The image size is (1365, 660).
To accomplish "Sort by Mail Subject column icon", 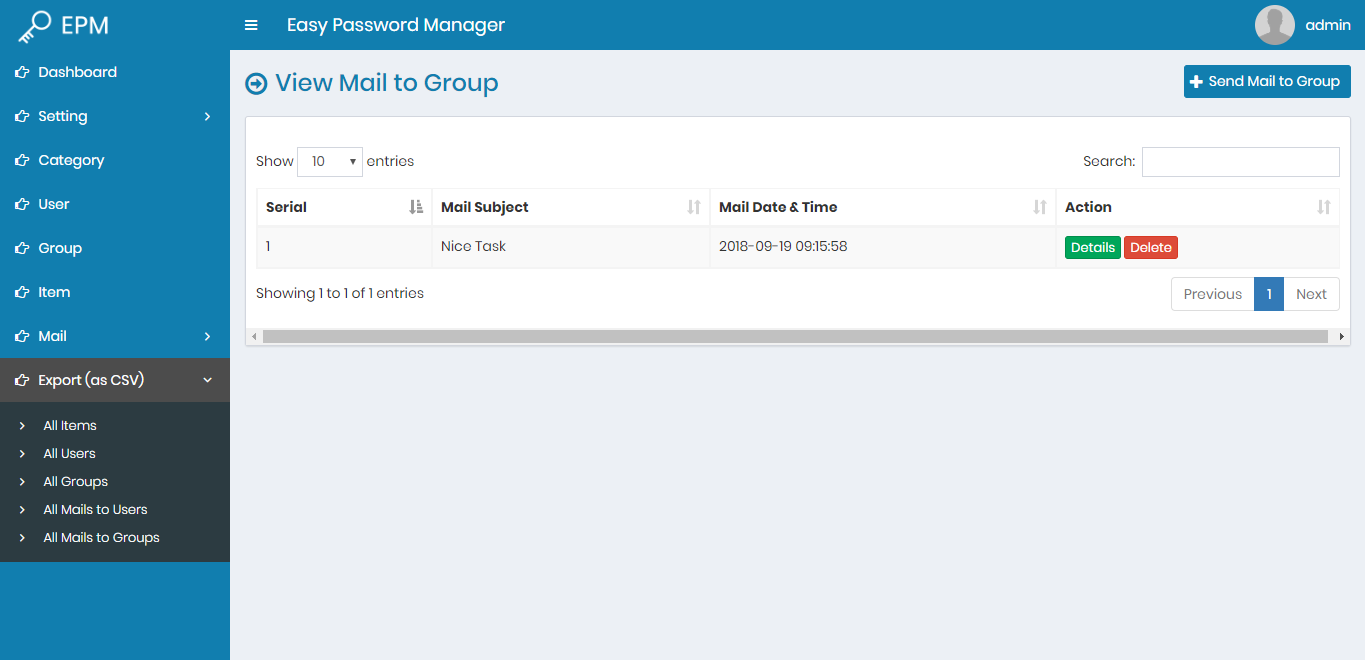I will (x=694, y=207).
